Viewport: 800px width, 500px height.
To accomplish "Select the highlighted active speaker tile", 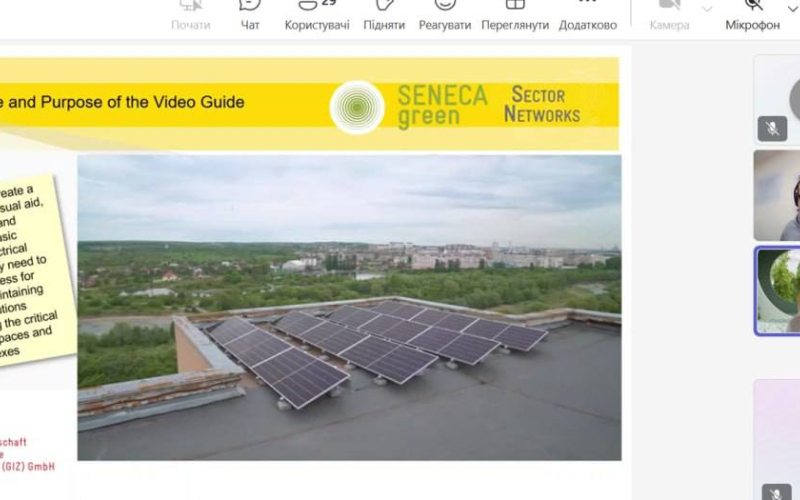I will pyautogui.click(x=777, y=291).
